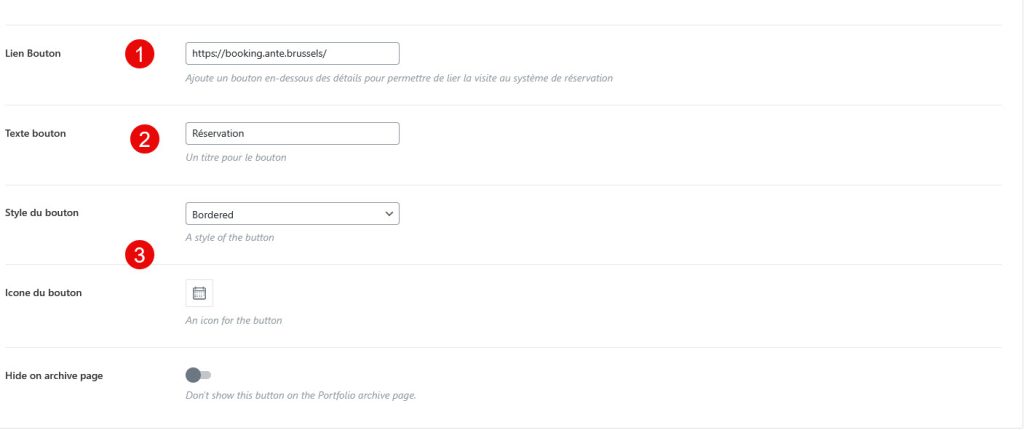Click the Lien Bouton label
1024x430 pixels.
(x=33, y=53)
